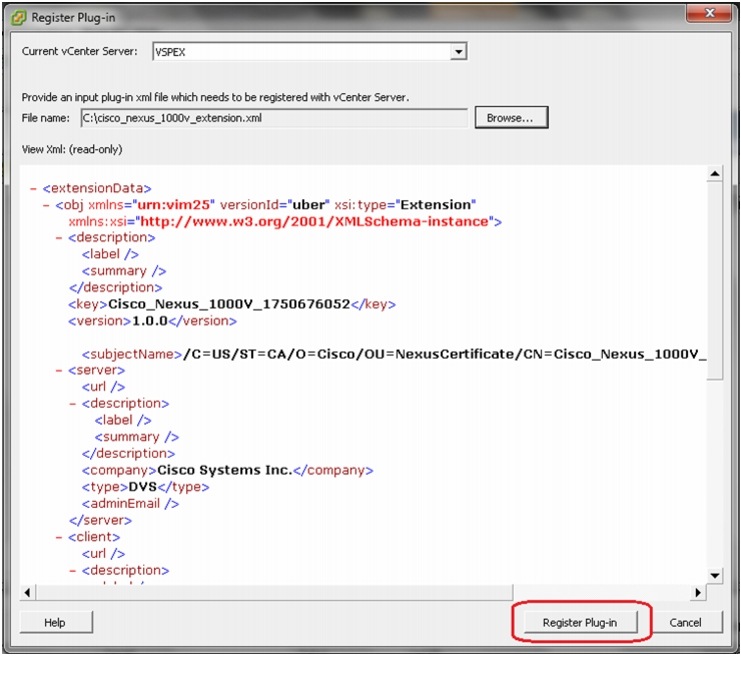Viewport: 741px width, 678px height.
Task: Collapse the first description XML node
Action: [59, 238]
